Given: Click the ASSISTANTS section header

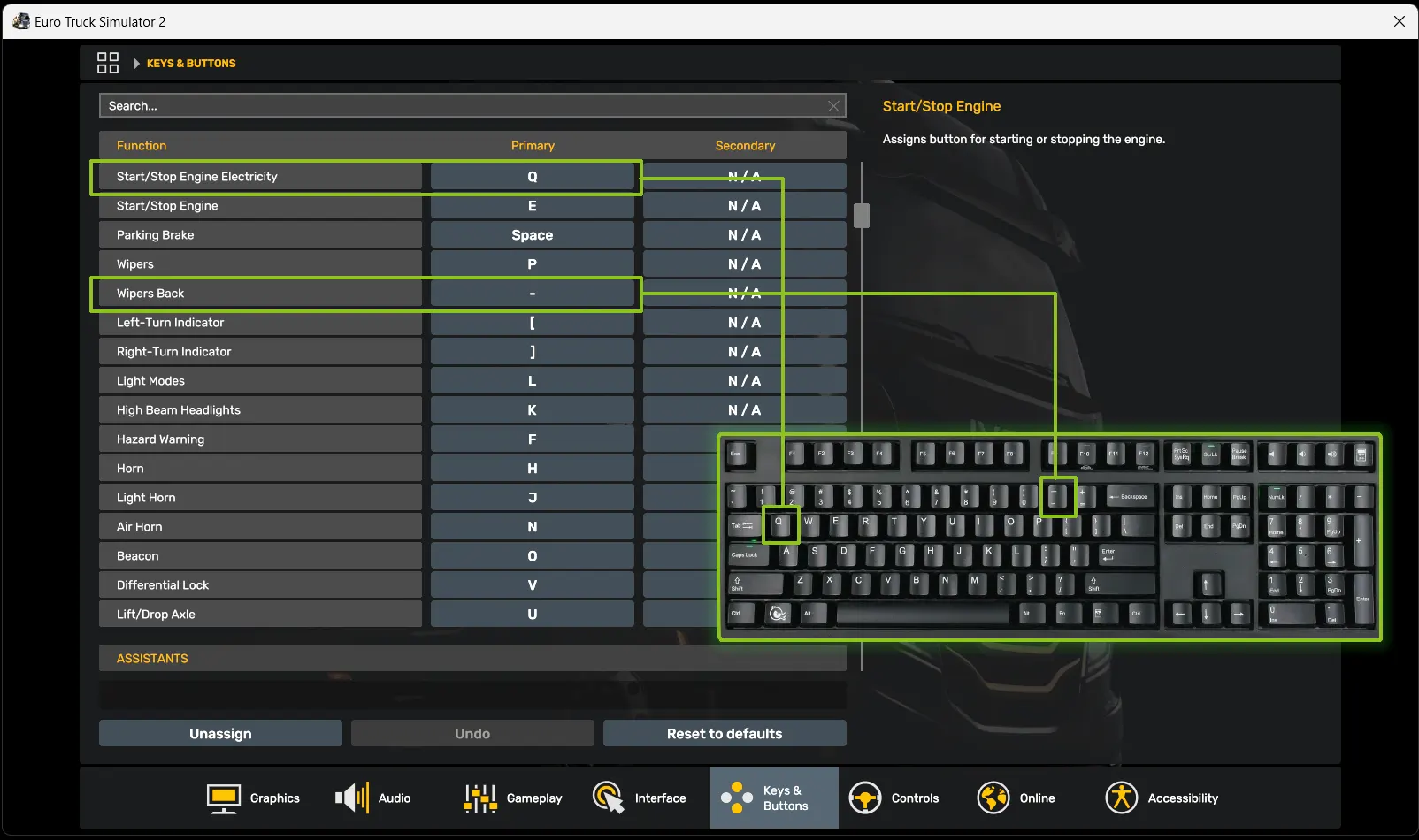Looking at the screenshot, I should [x=472, y=658].
